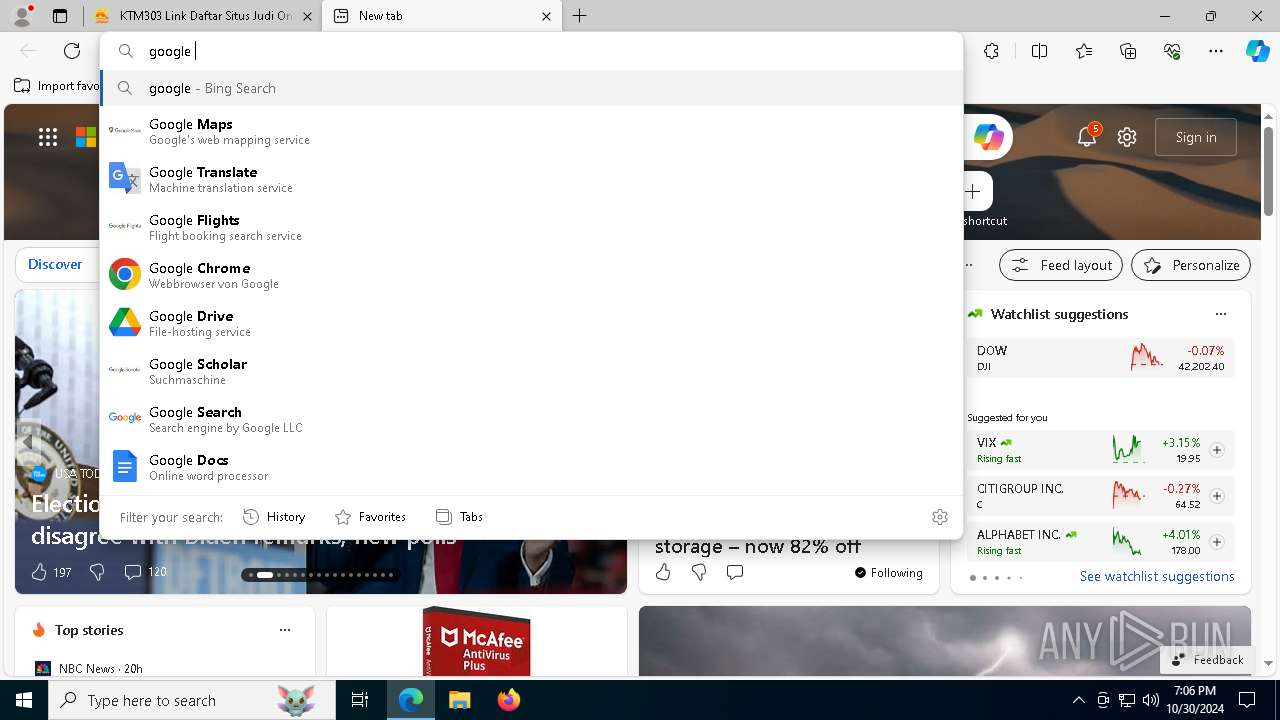Open the Extensions puzzle icon
1280x720 pixels.
991,51
